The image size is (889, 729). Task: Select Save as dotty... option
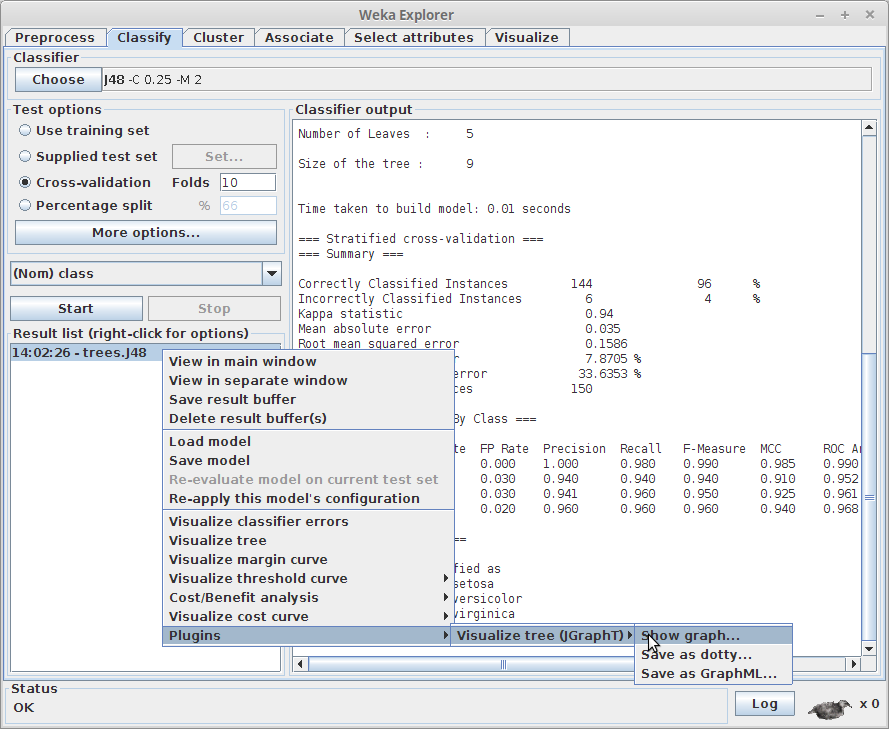click(x=713, y=655)
